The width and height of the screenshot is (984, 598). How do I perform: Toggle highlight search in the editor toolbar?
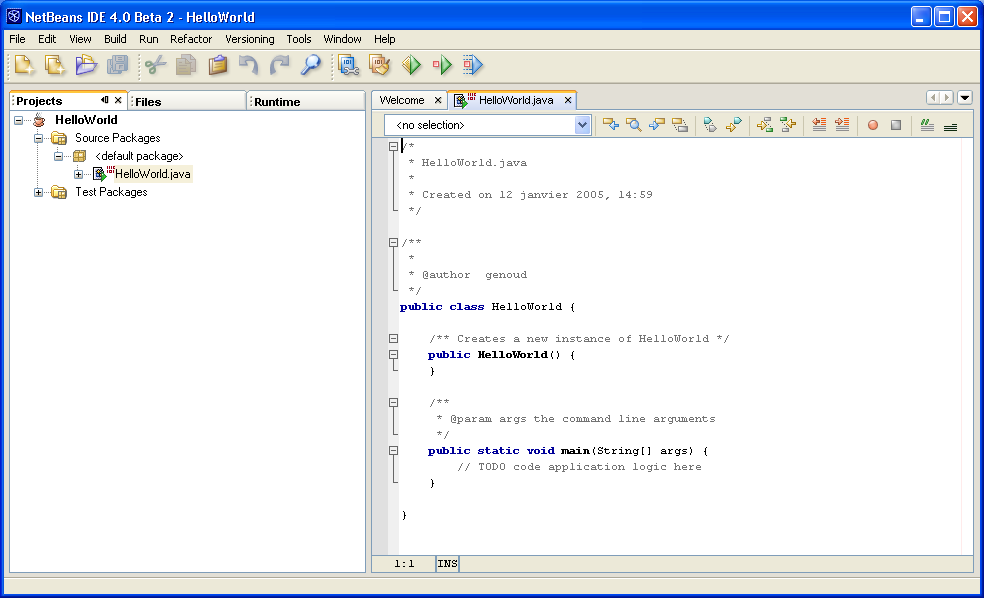(680, 125)
